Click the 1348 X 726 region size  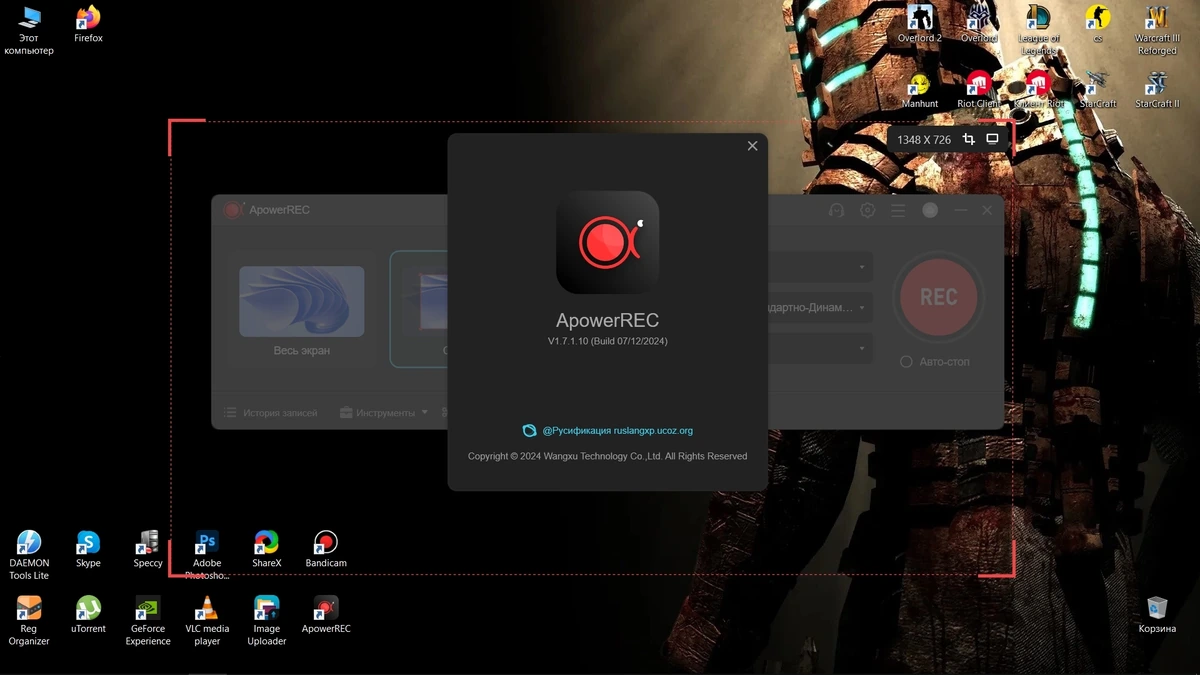click(924, 140)
